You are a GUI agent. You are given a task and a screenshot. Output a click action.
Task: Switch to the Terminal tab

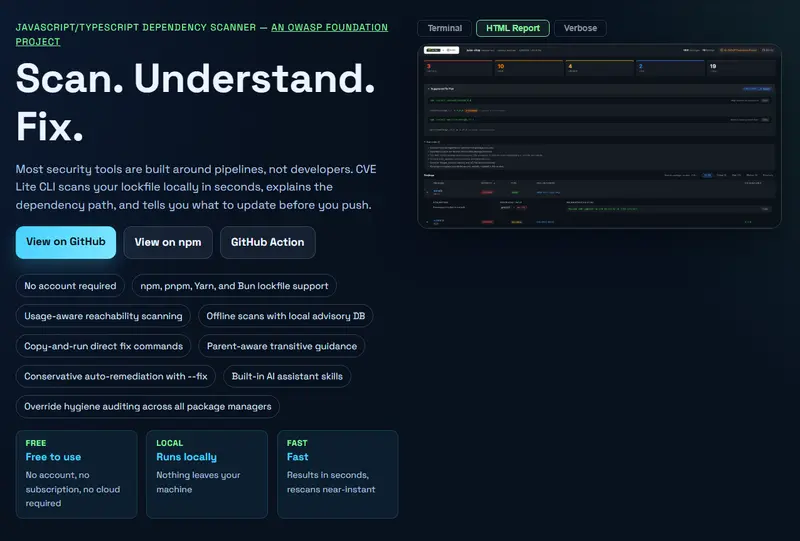click(x=444, y=28)
